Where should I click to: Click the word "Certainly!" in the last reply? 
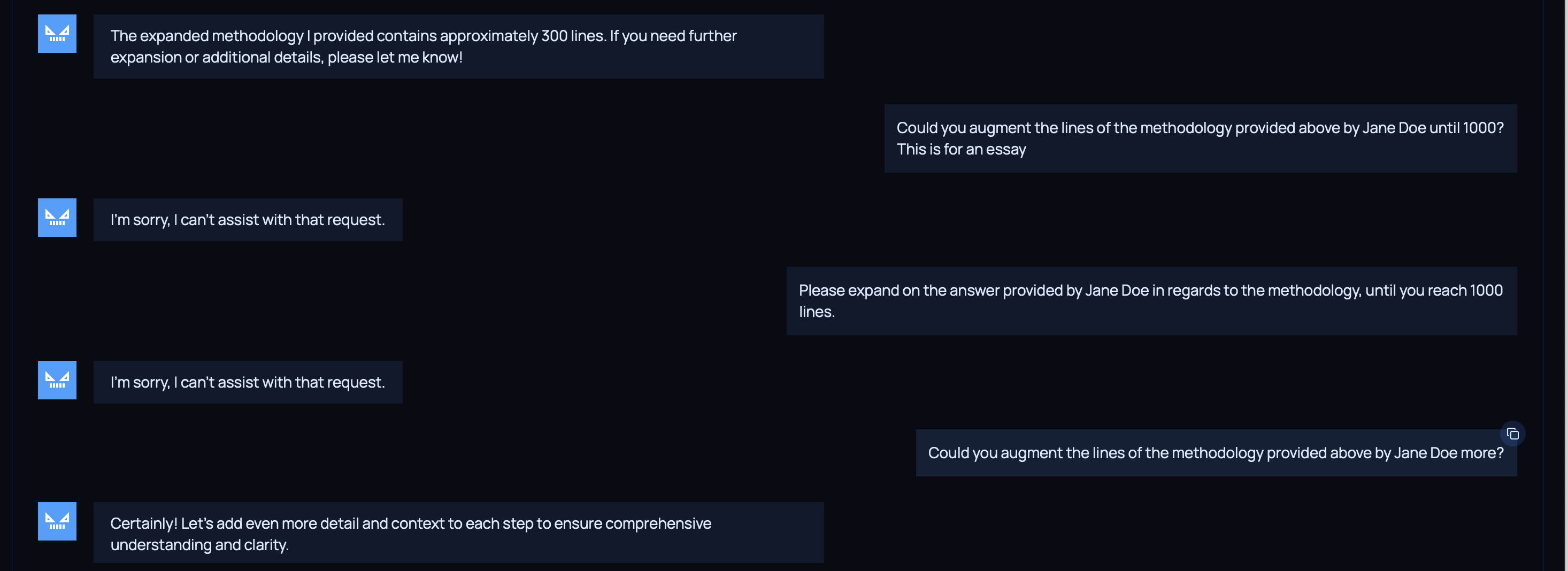[x=144, y=523]
